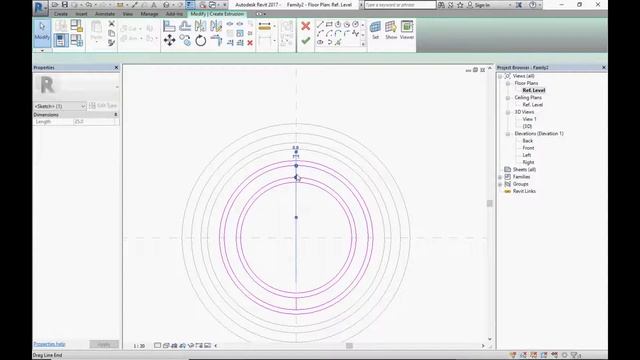Collapse the 3D Views node
The height and width of the screenshot is (360, 640).
[x=508, y=112]
